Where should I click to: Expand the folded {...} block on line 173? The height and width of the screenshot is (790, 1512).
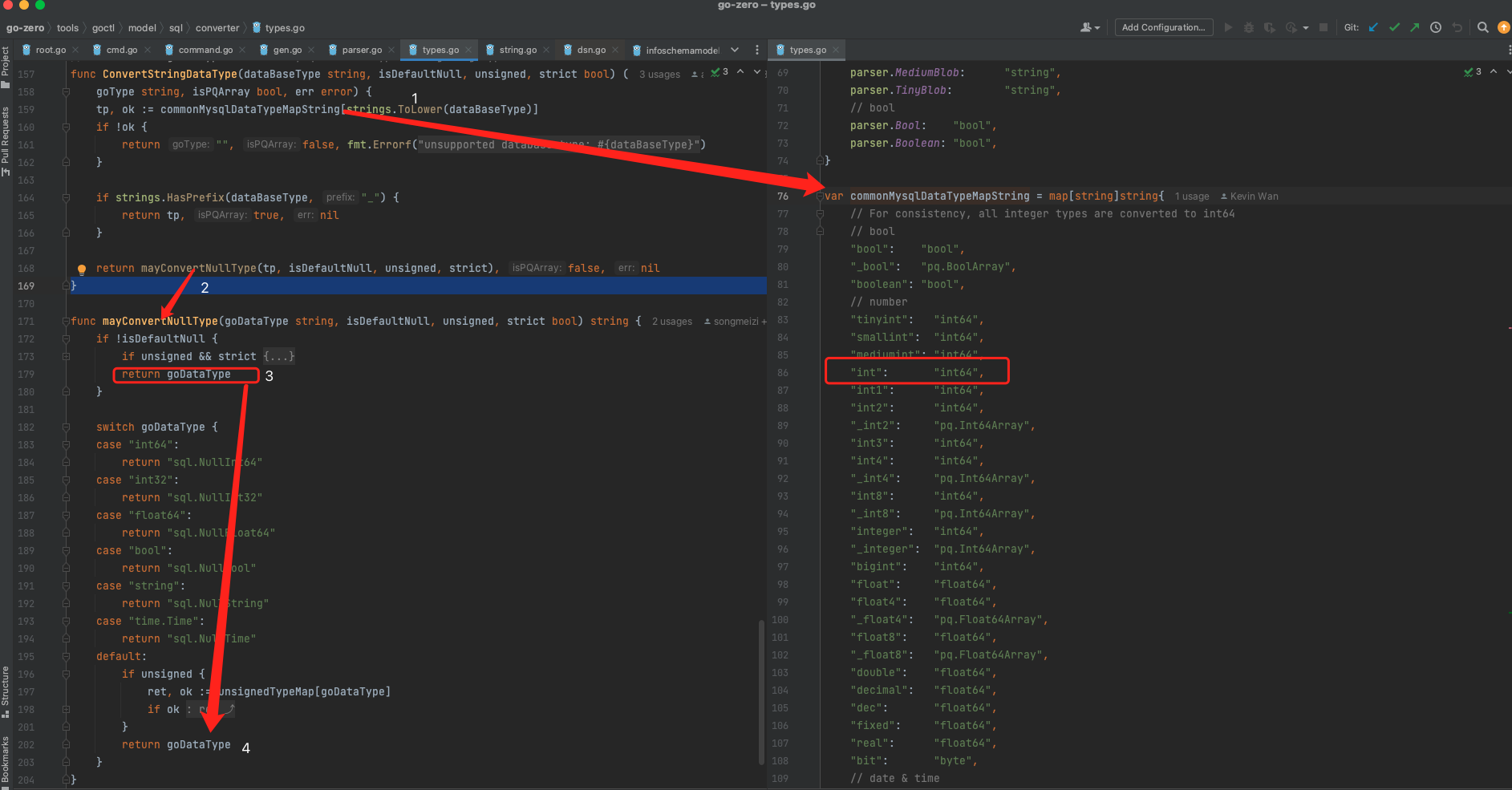[279, 356]
